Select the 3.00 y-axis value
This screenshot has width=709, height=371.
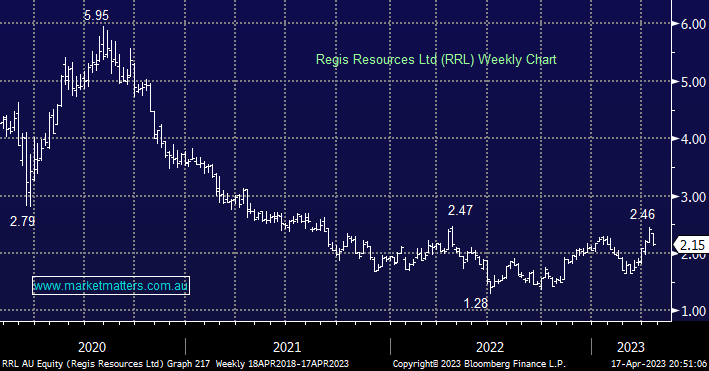694,197
